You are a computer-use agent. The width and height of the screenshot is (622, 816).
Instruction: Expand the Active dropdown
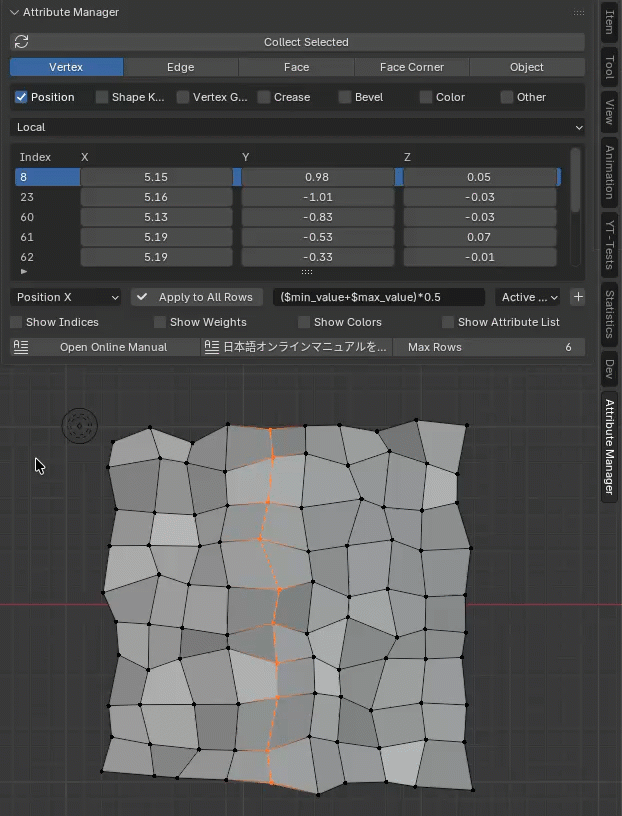click(529, 297)
